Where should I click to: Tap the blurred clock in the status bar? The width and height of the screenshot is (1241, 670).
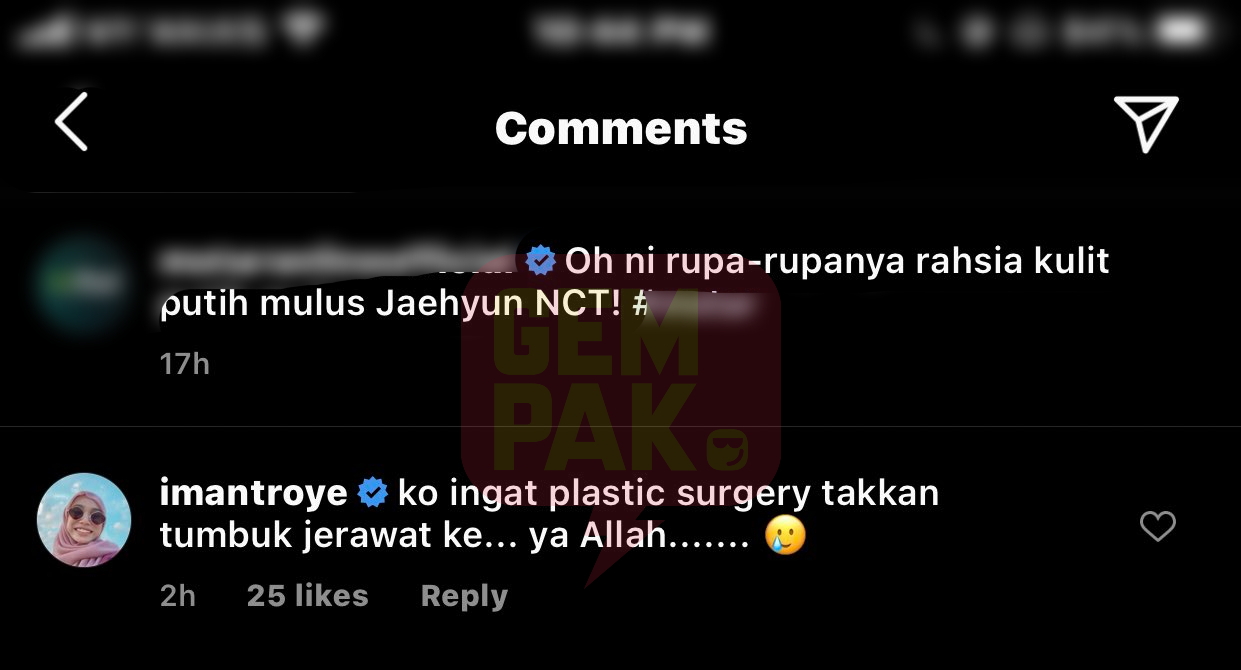pos(621,31)
